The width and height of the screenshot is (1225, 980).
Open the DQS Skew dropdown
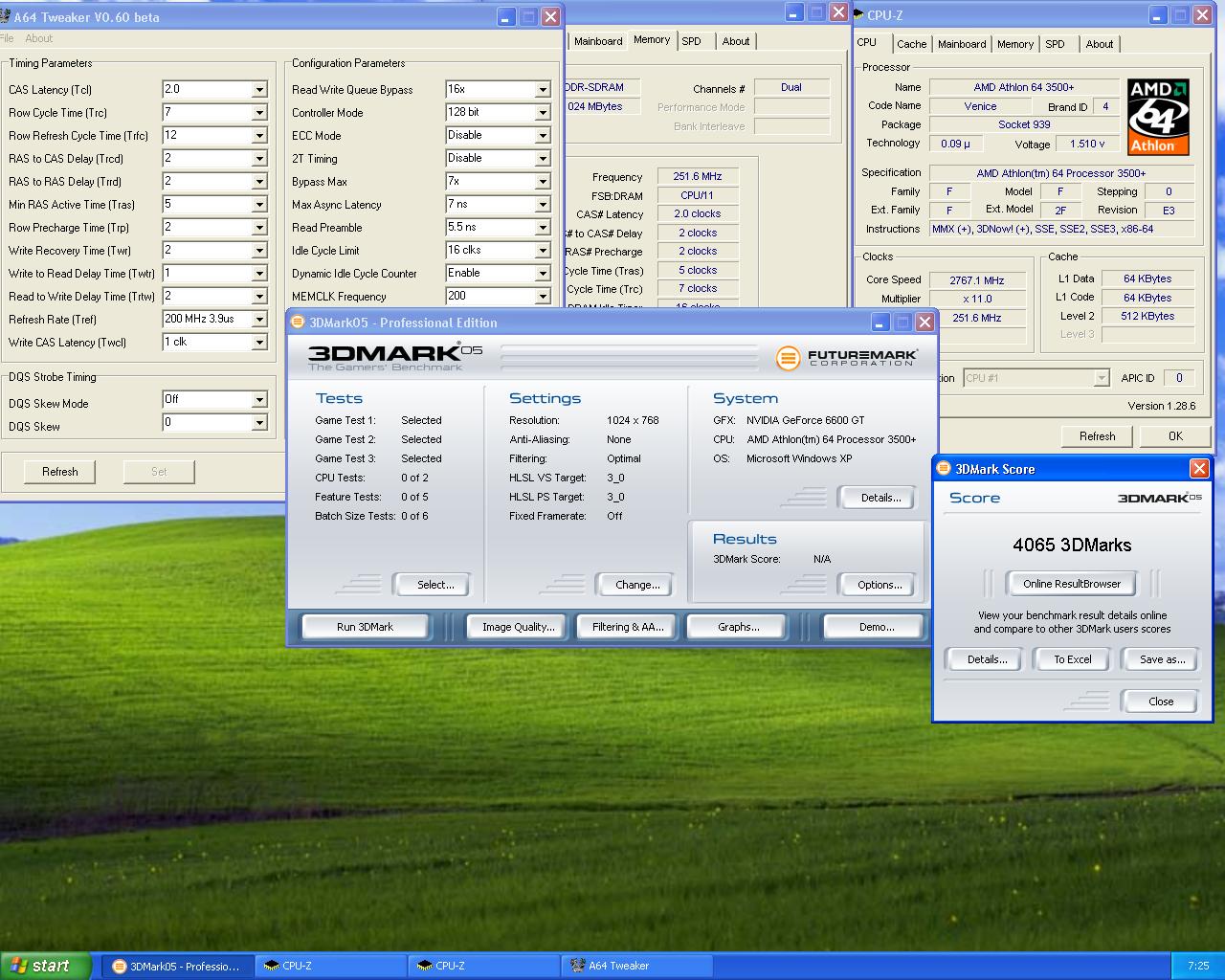259,422
